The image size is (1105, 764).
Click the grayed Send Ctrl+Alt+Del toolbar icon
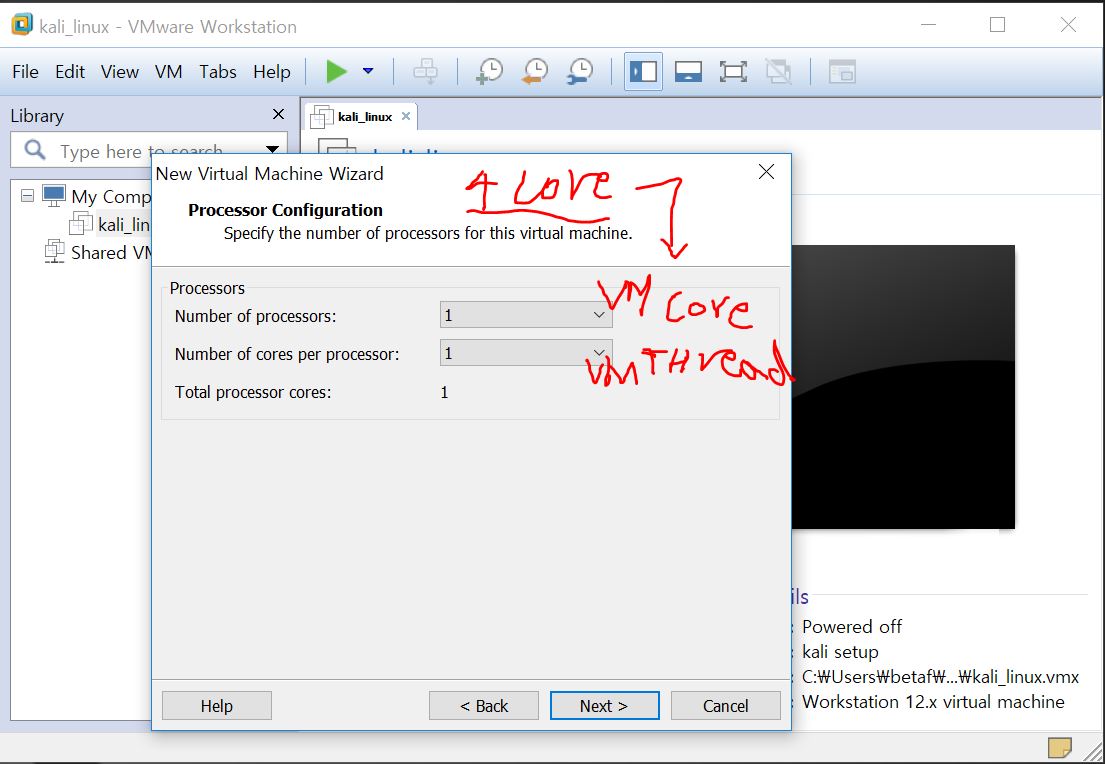426,71
